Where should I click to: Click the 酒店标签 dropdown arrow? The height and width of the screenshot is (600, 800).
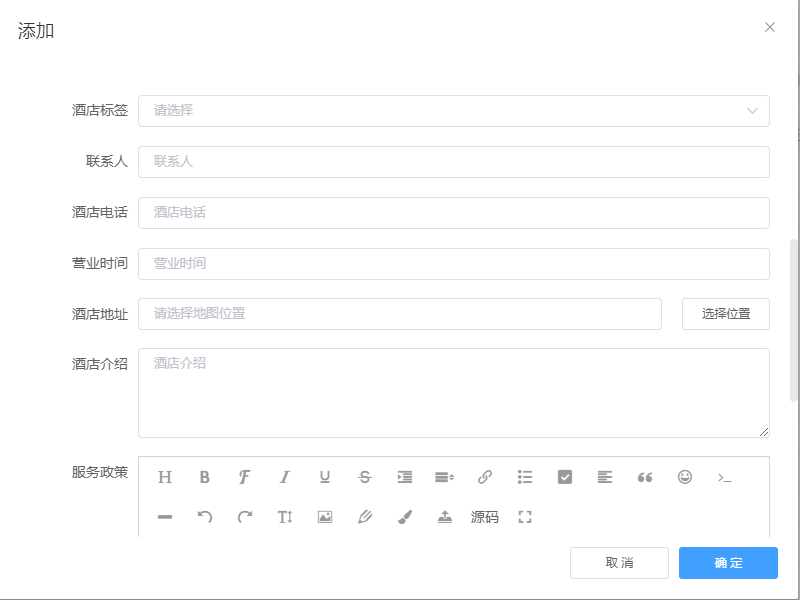click(752, 111)
